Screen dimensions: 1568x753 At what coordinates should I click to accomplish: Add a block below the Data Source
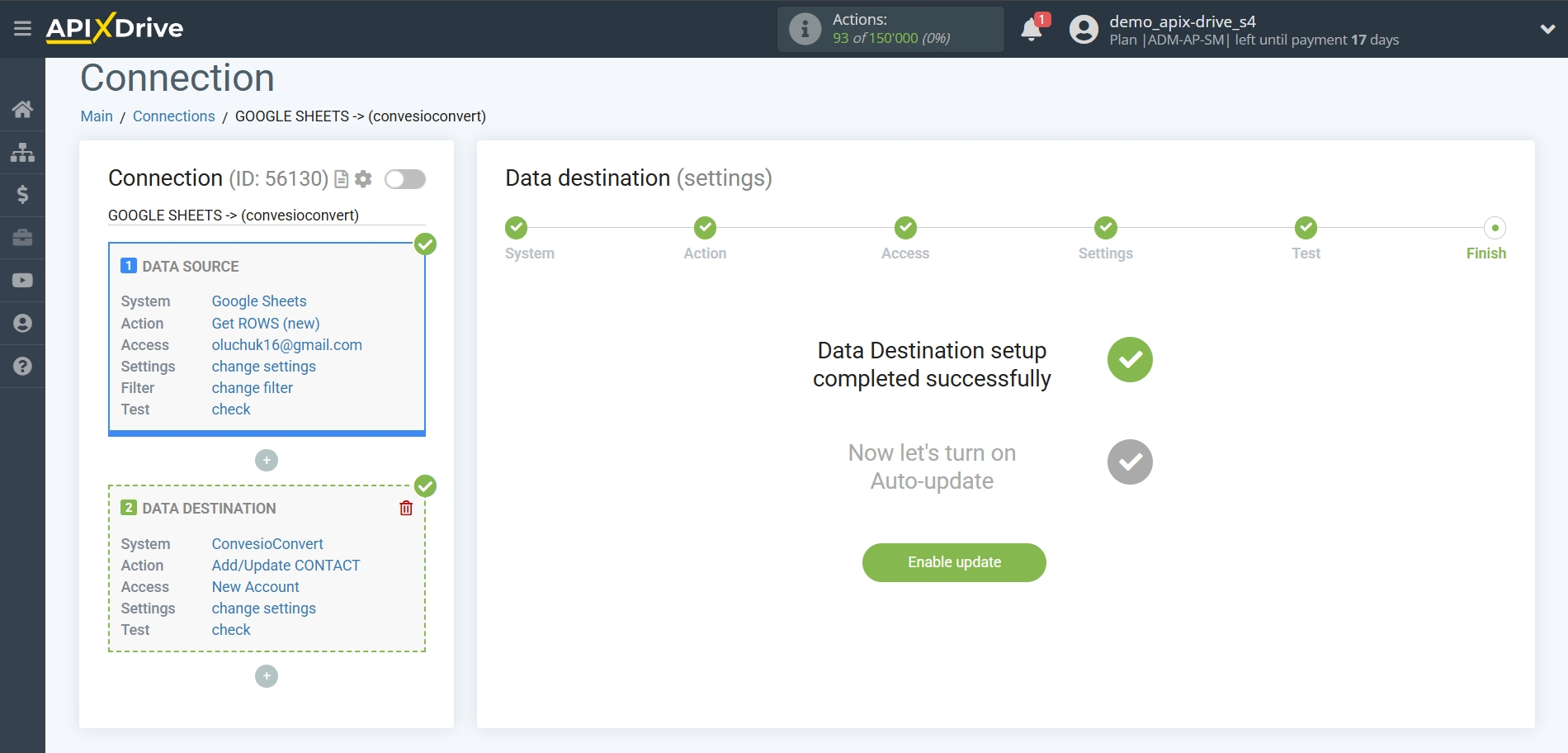pyautogui.click(x=267, y=460)
